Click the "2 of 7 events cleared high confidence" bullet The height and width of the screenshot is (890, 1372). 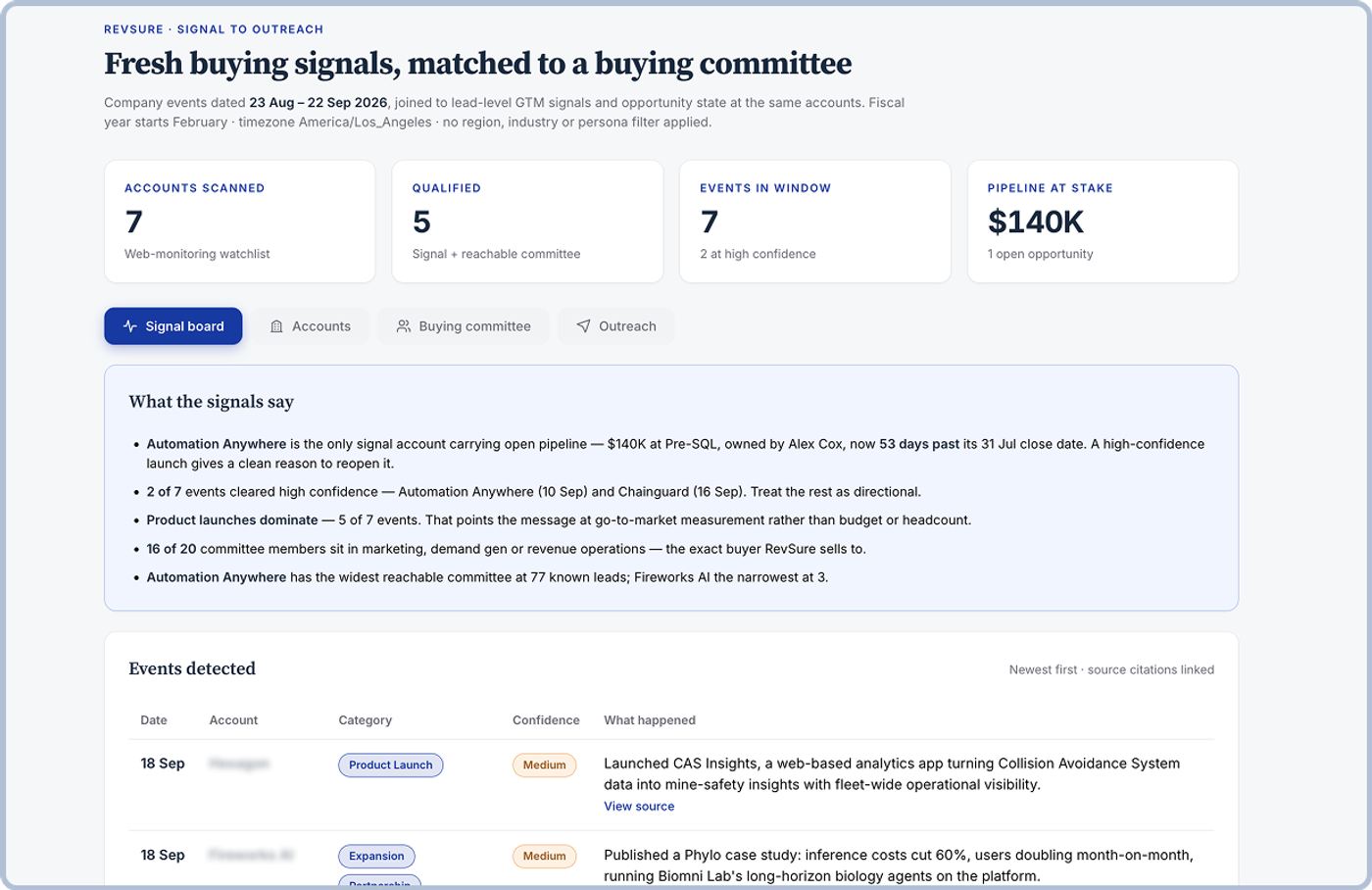click(533, 492)
